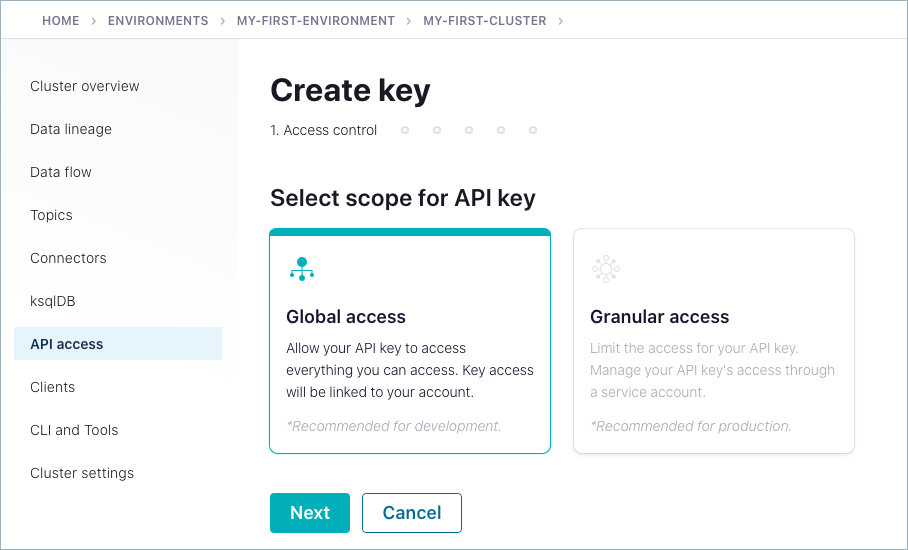Click HOME breadcrumb link
The width and height of the screenshot is (908, 550).
click(x=60, y=20)
